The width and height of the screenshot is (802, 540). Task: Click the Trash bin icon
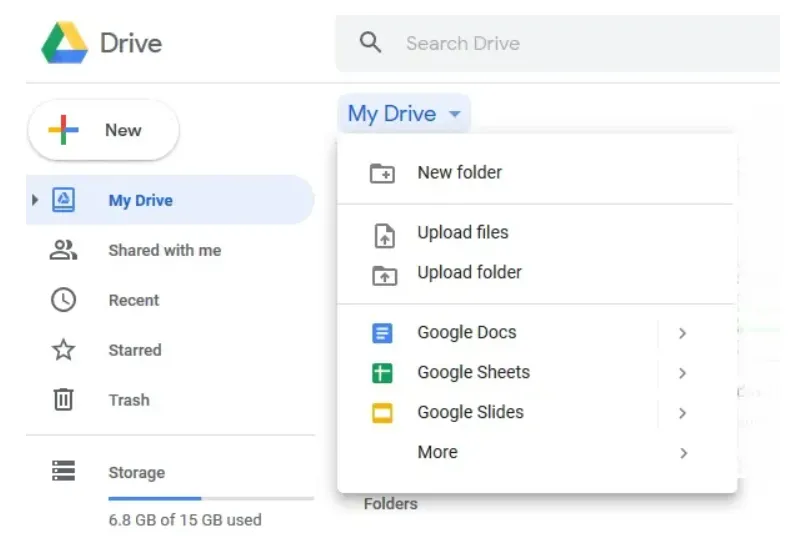[x=63, y=399]
